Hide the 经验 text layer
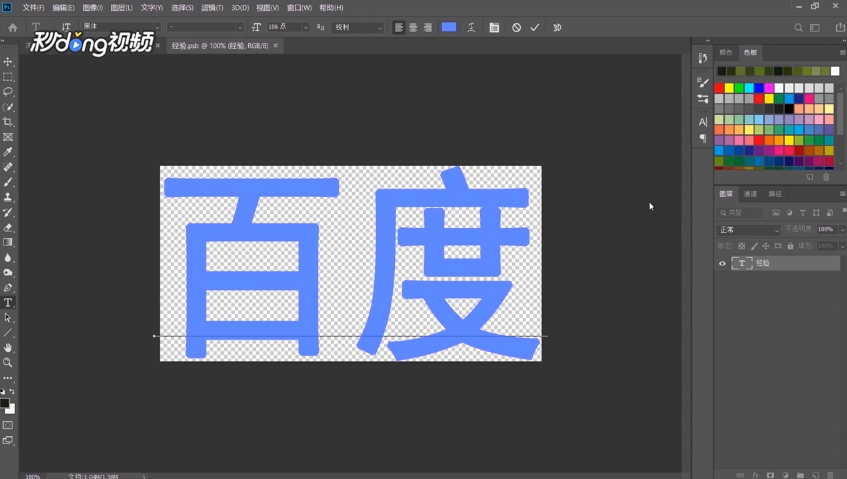Image resolution: width=847 pixels, height=479 pixels. (722, 264)
